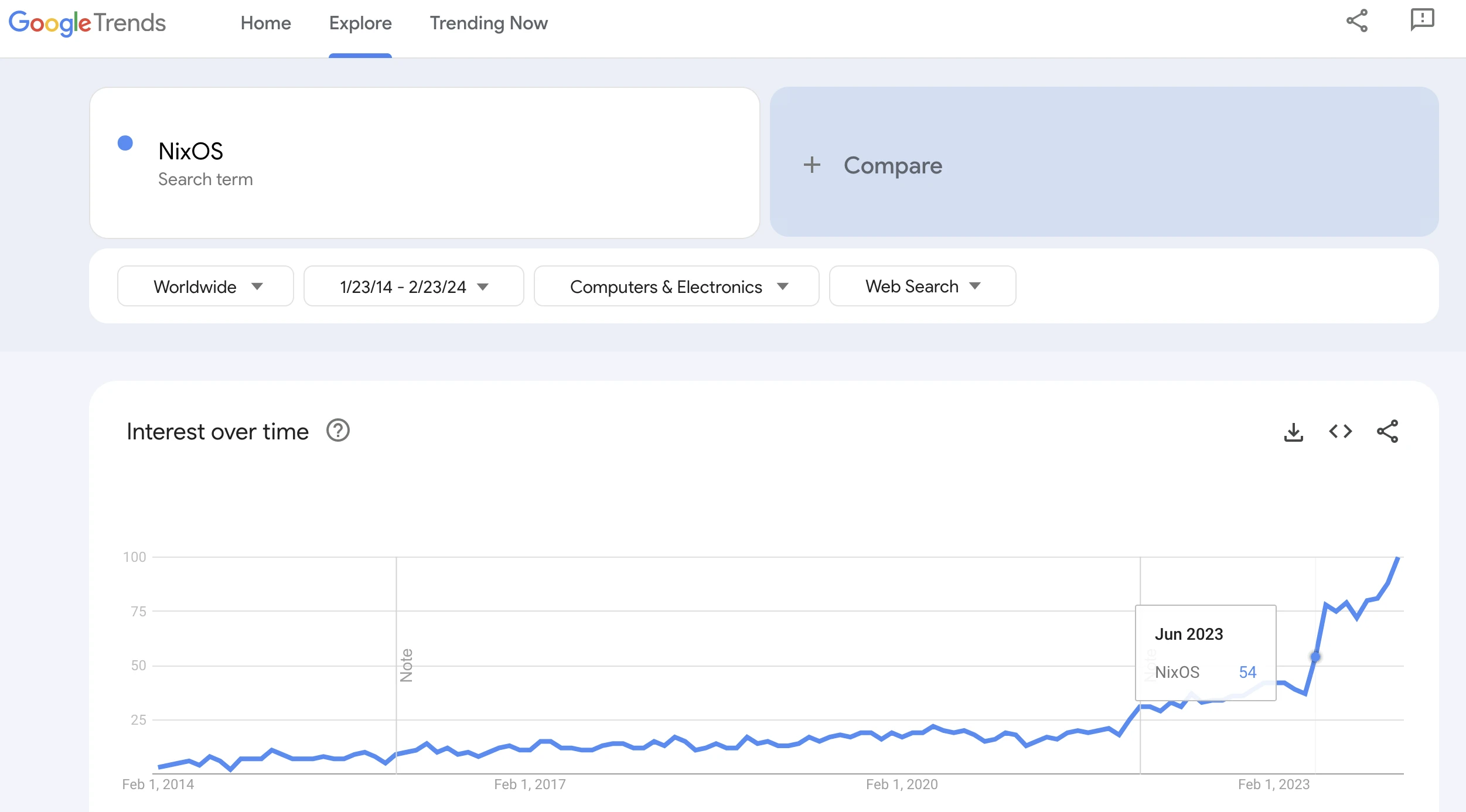Click the embed code icon on chart
Image resolution: width=1466 pixels, height=812 pixels.
coord(1340,432)
